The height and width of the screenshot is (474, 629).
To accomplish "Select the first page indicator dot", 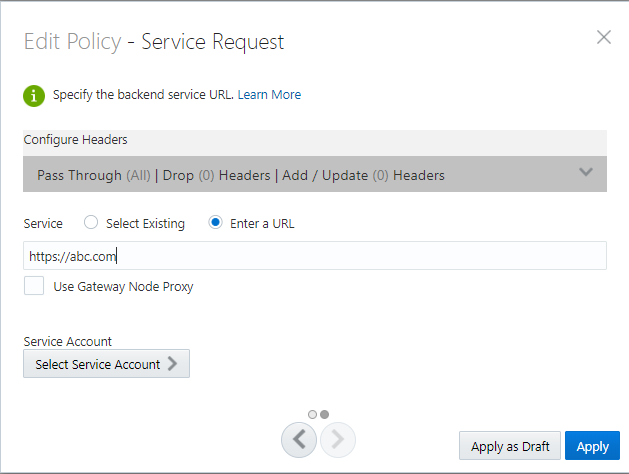I will (313, 413).
